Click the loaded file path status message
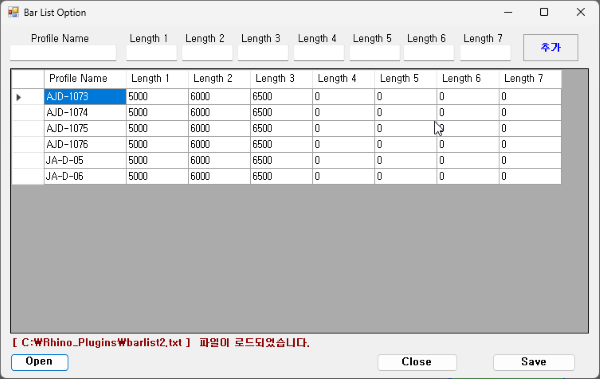Image resolution: width=600 pixels, height=379 pixels. click(x=161, y=343)
